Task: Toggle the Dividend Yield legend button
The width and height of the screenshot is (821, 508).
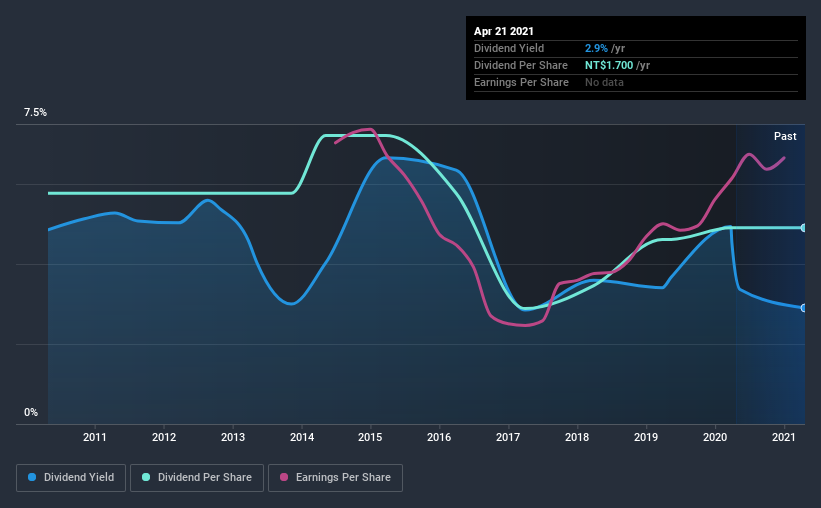Action: [71, 478]
